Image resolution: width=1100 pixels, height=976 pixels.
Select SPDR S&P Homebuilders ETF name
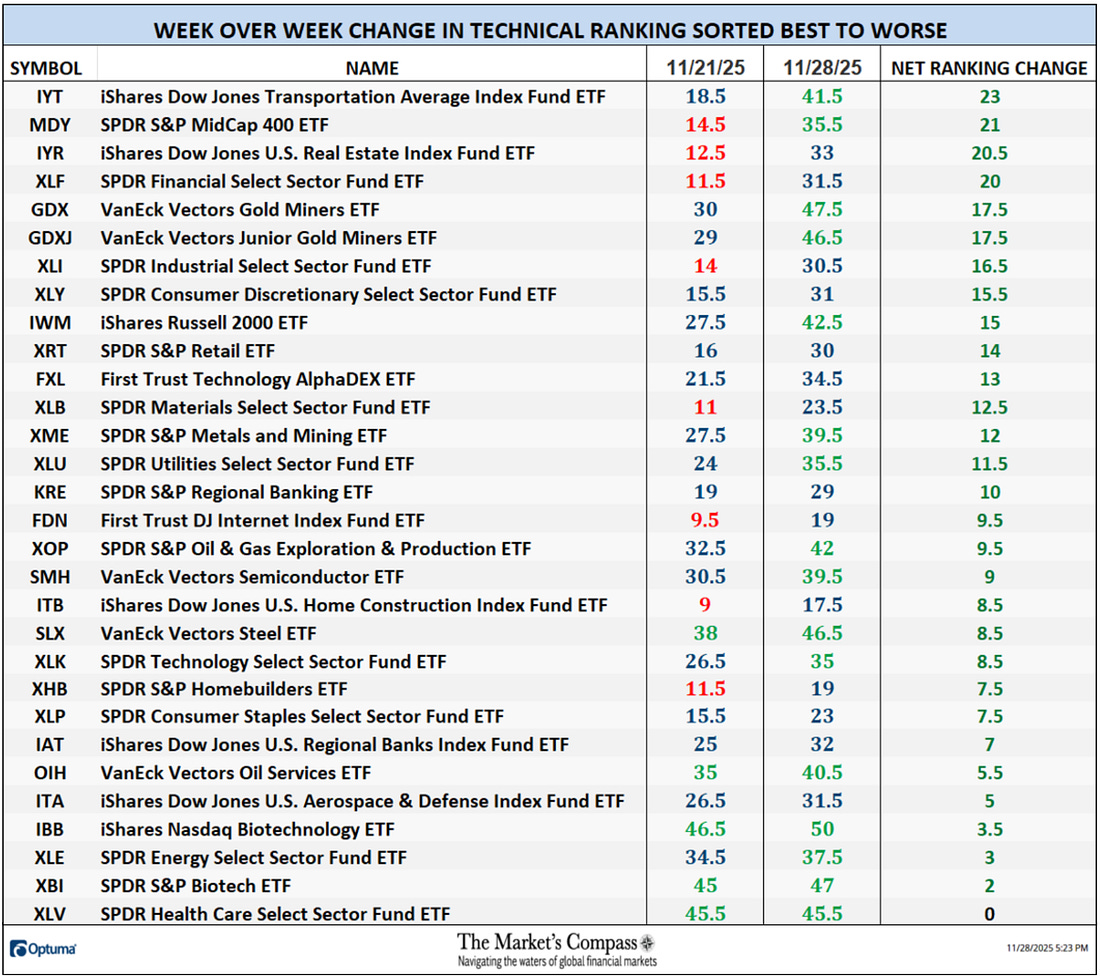pos(224,689)
